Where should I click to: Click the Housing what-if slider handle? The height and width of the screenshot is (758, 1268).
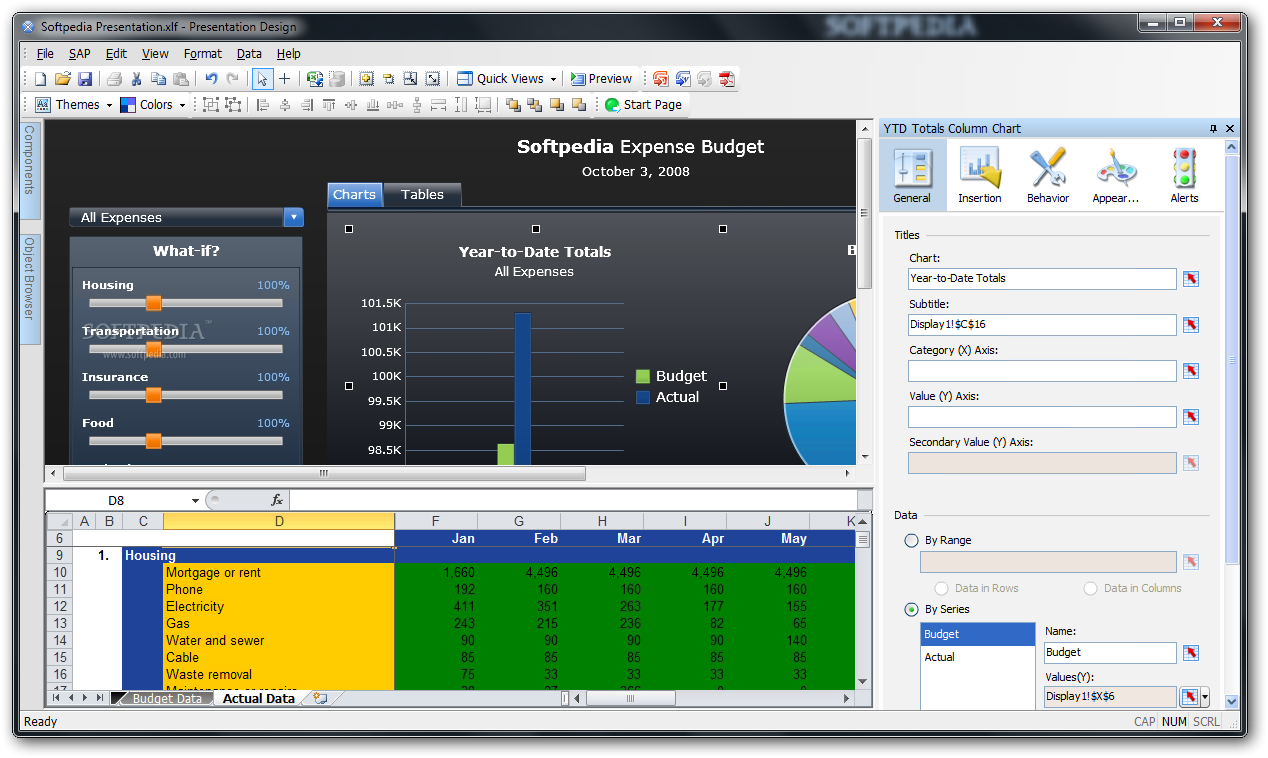click(153, 303)
